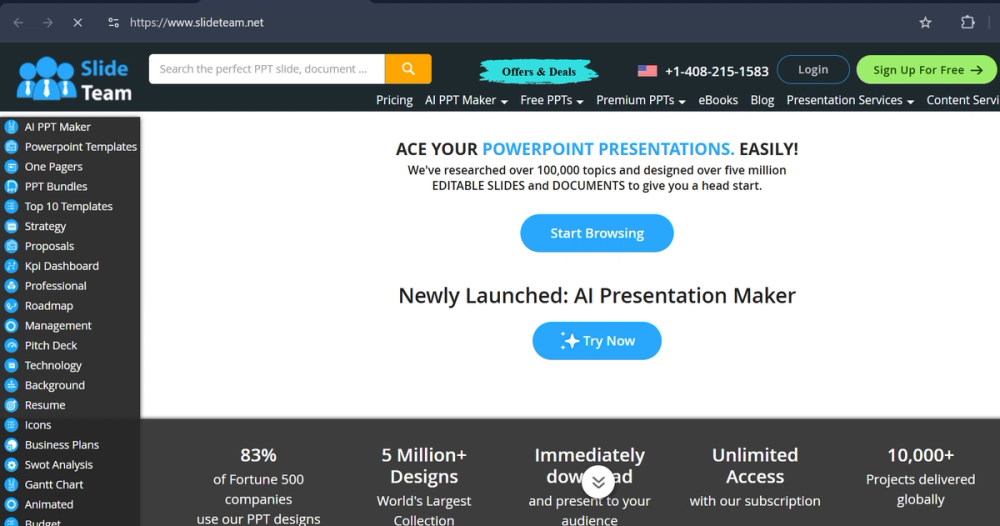Open the eBooks menu item
This screenshot has width=1000, height=526.
718,100
